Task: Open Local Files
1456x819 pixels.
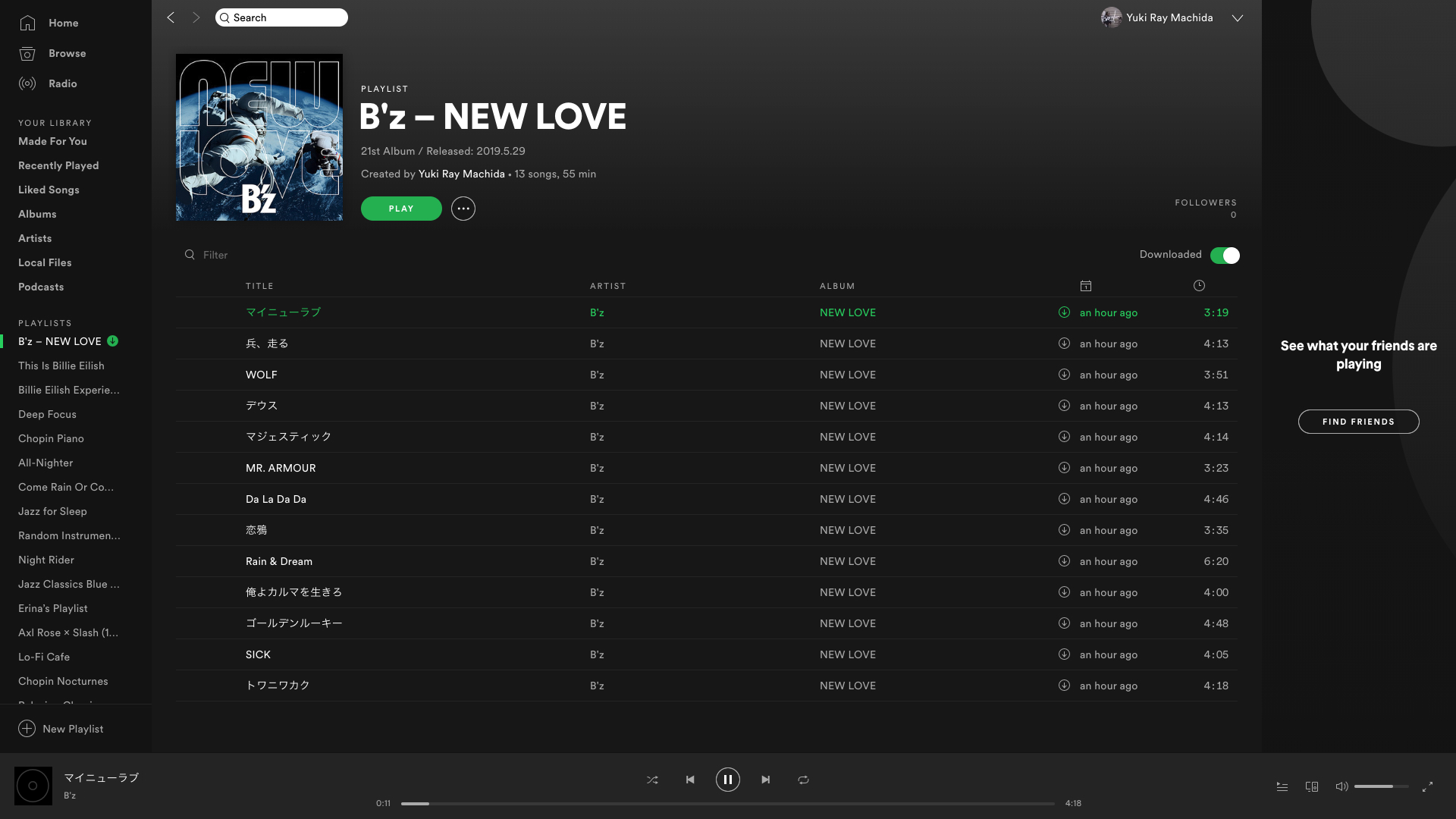Action: click(45, 262)
